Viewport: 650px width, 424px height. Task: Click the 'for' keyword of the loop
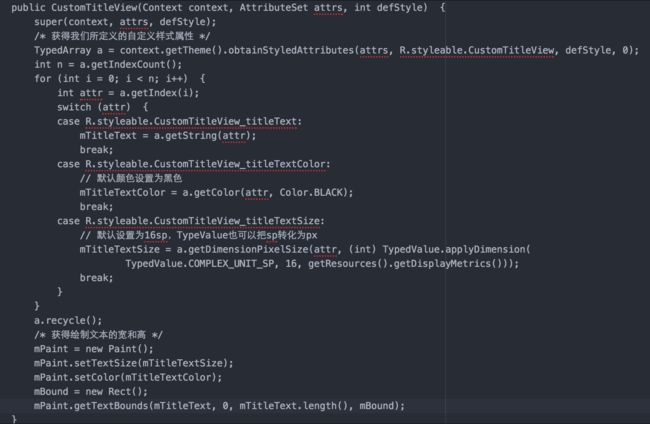pos(43,79)
